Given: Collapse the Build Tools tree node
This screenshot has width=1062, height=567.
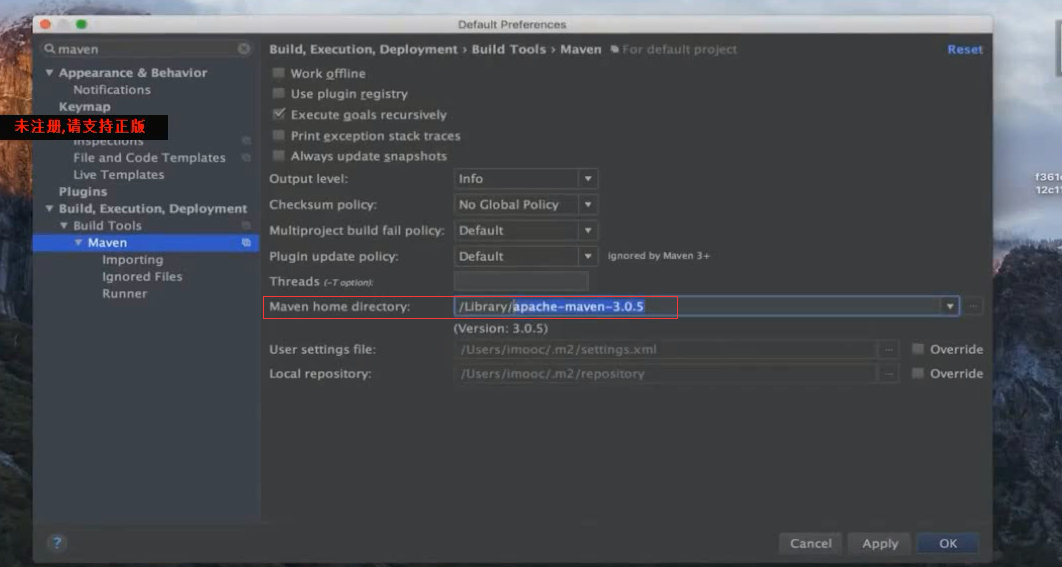Looking at the screenshot, I should tap(64, 226).
